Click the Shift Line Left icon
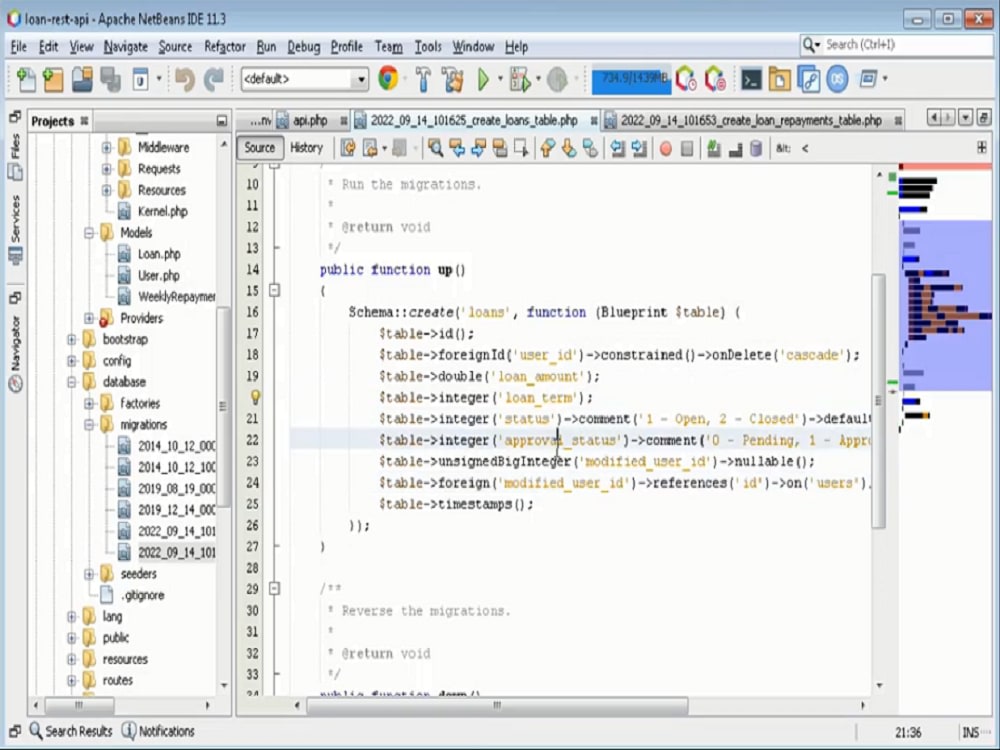 click(617, 148)
